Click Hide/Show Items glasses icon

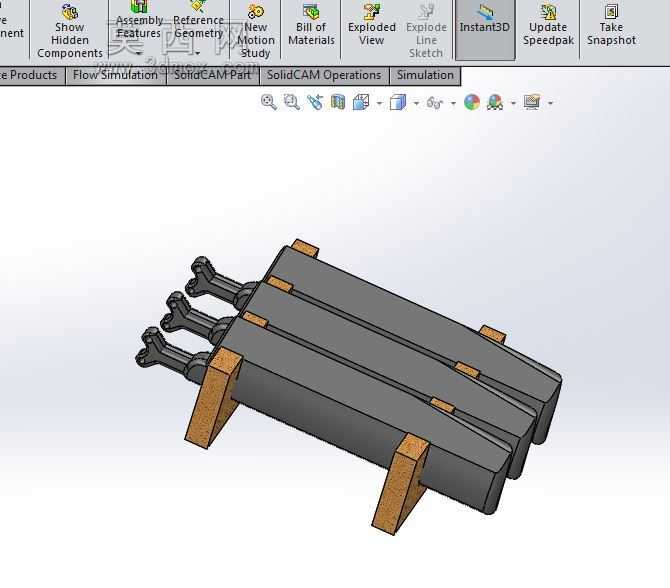tap(435, 103)
